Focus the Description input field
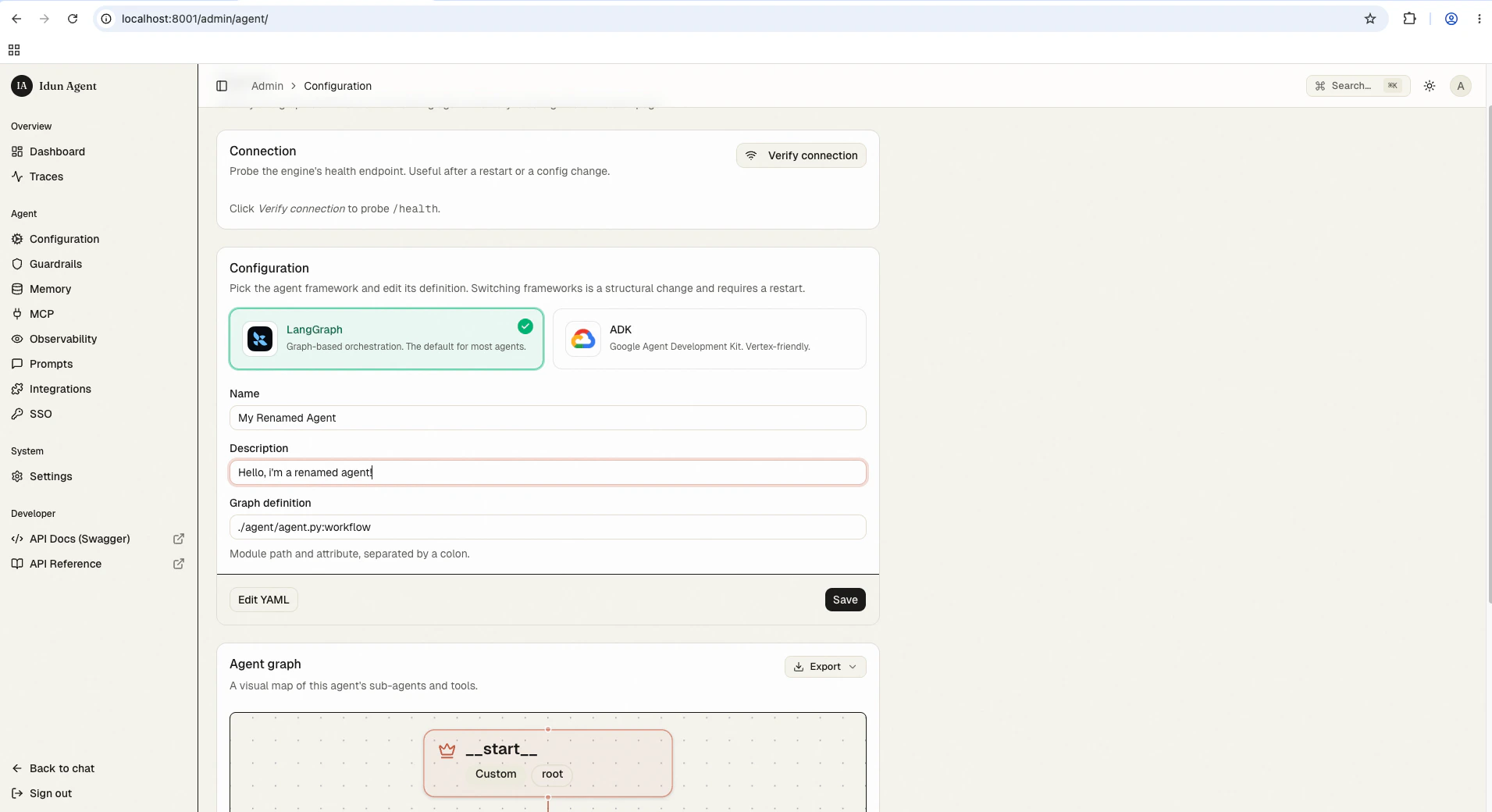 pos(548,472)
